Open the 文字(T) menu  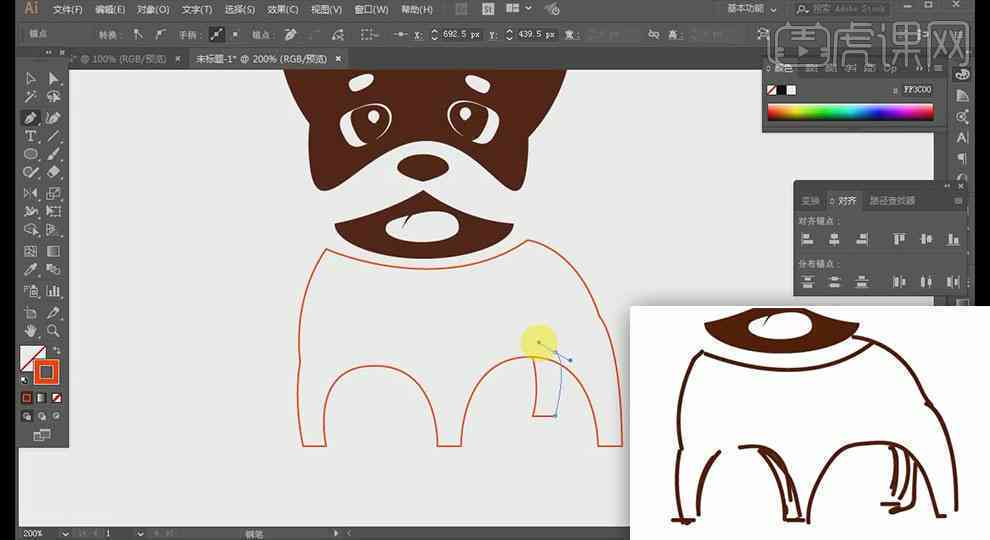click(x=196, y=9)
